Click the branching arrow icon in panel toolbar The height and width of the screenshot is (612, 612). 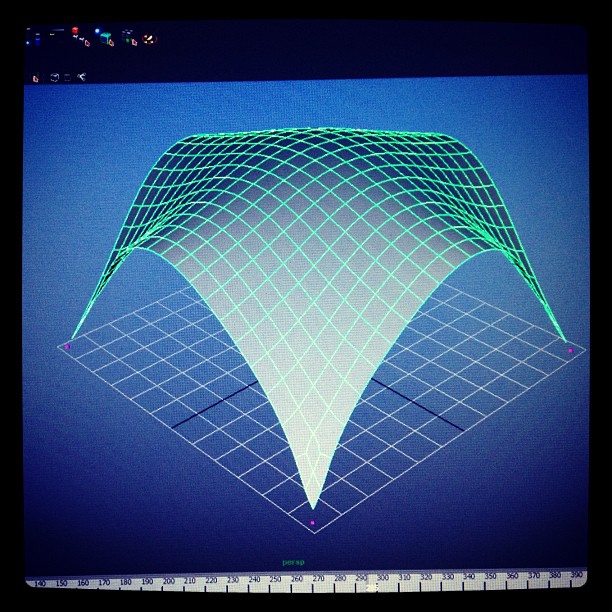point(82,76)
